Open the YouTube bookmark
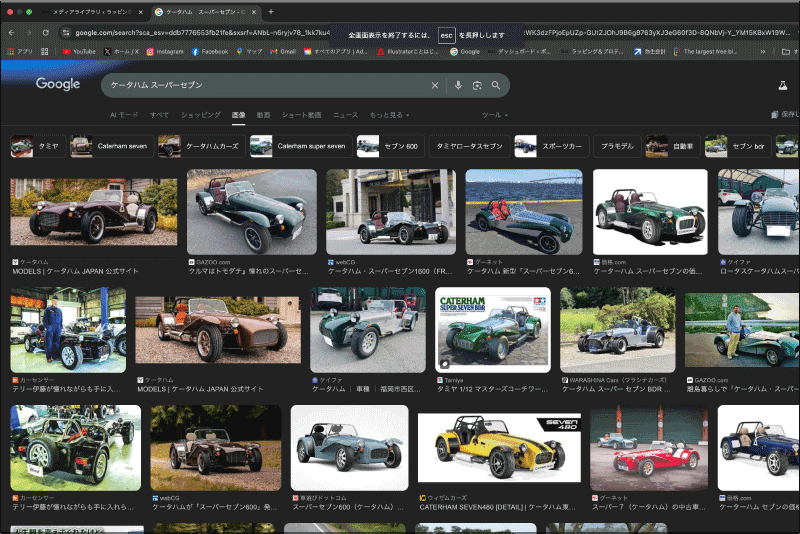Screen dimensions: 800x534 79,51
